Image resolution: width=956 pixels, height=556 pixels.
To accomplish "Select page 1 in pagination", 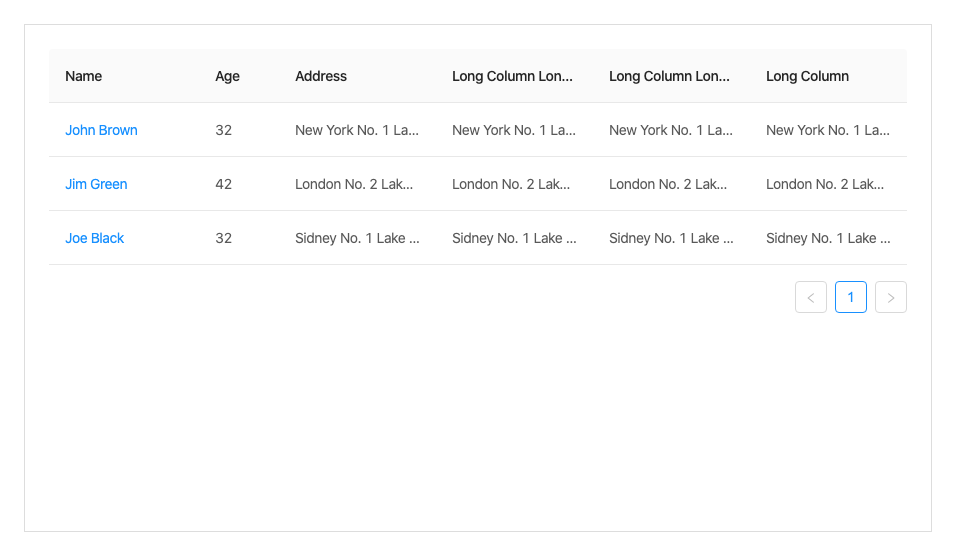I will coord(851,297).
